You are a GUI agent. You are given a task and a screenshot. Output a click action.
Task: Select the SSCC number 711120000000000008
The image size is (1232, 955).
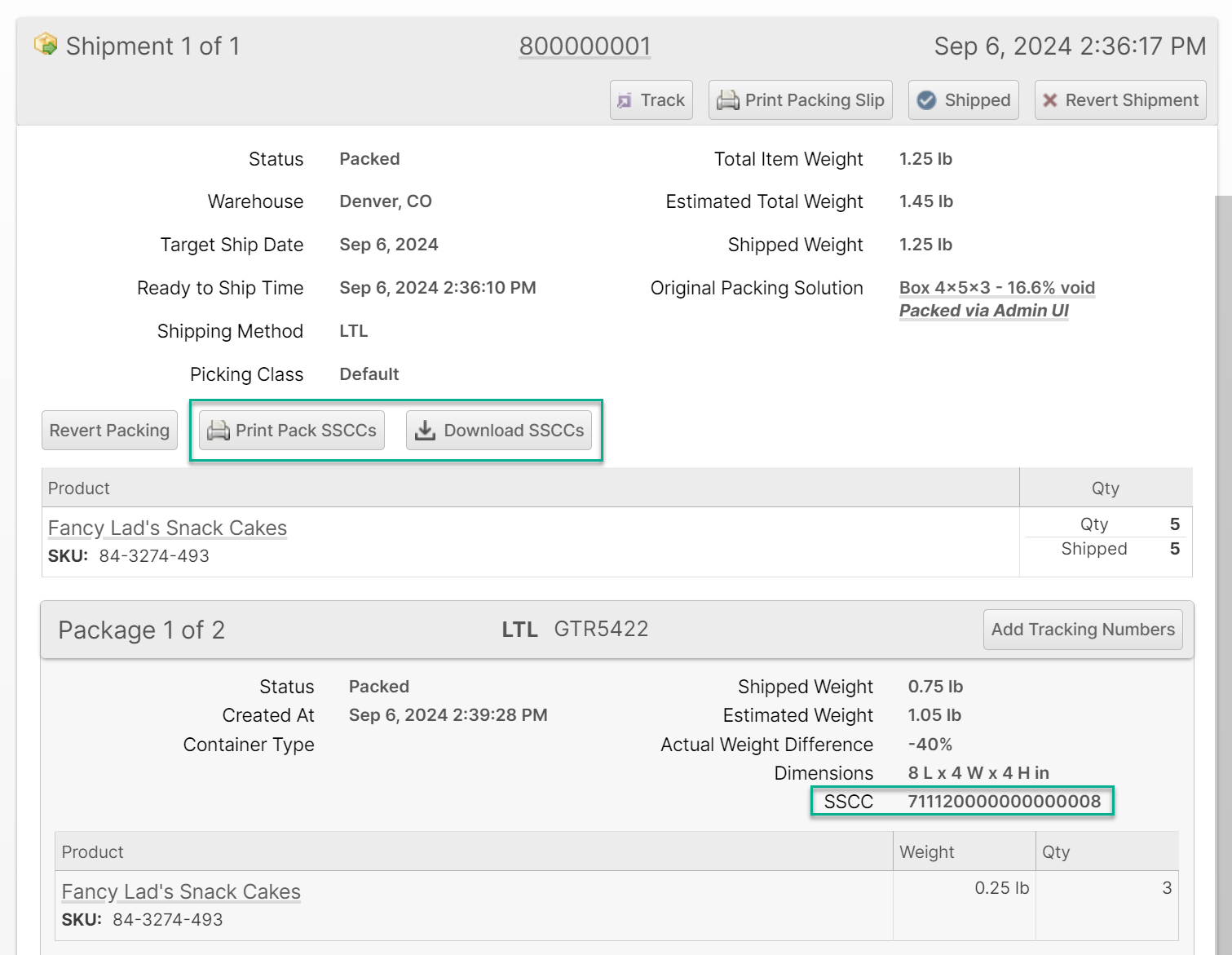1004,802
